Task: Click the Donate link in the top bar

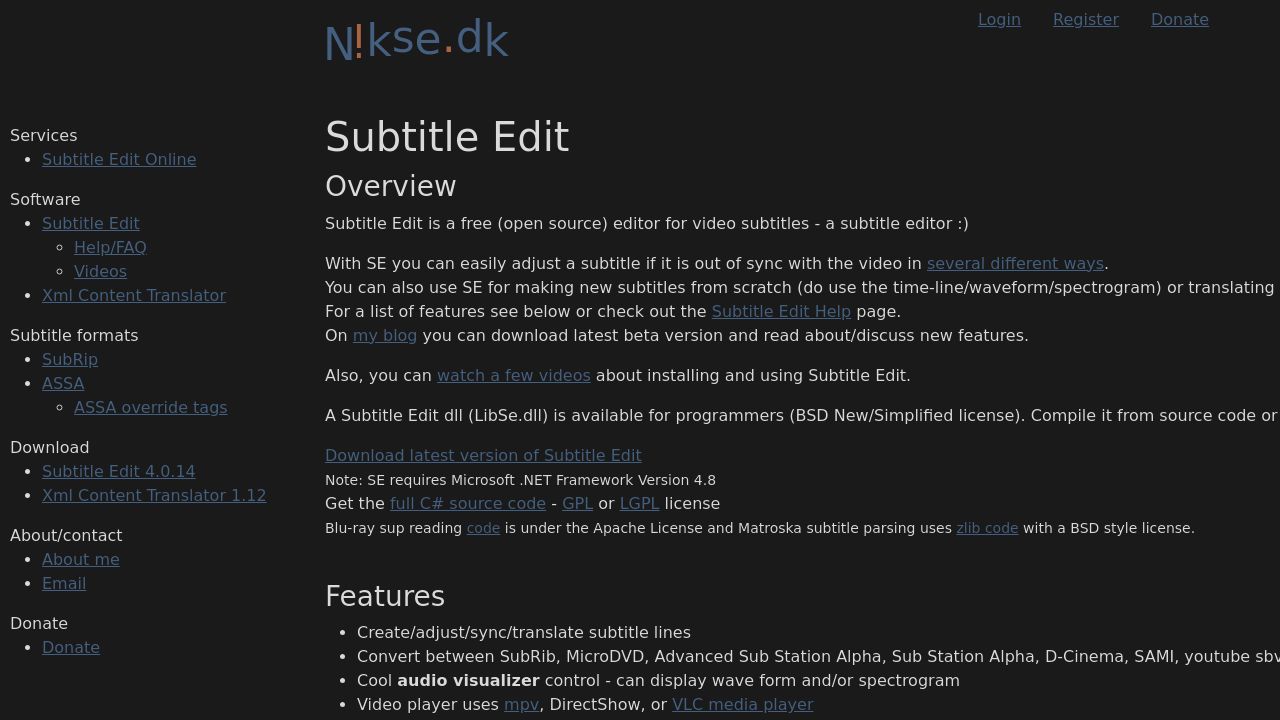Action: [x=1180, y=19]
